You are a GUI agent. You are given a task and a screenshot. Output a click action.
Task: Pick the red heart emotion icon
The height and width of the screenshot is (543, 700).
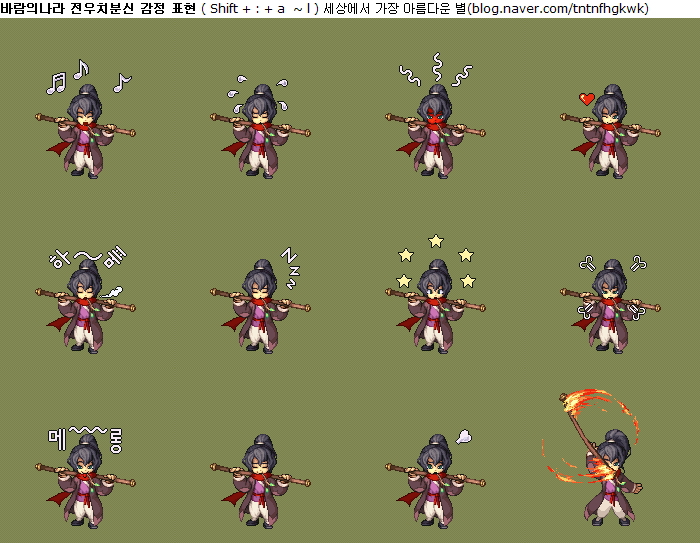[x=587, y=98]
